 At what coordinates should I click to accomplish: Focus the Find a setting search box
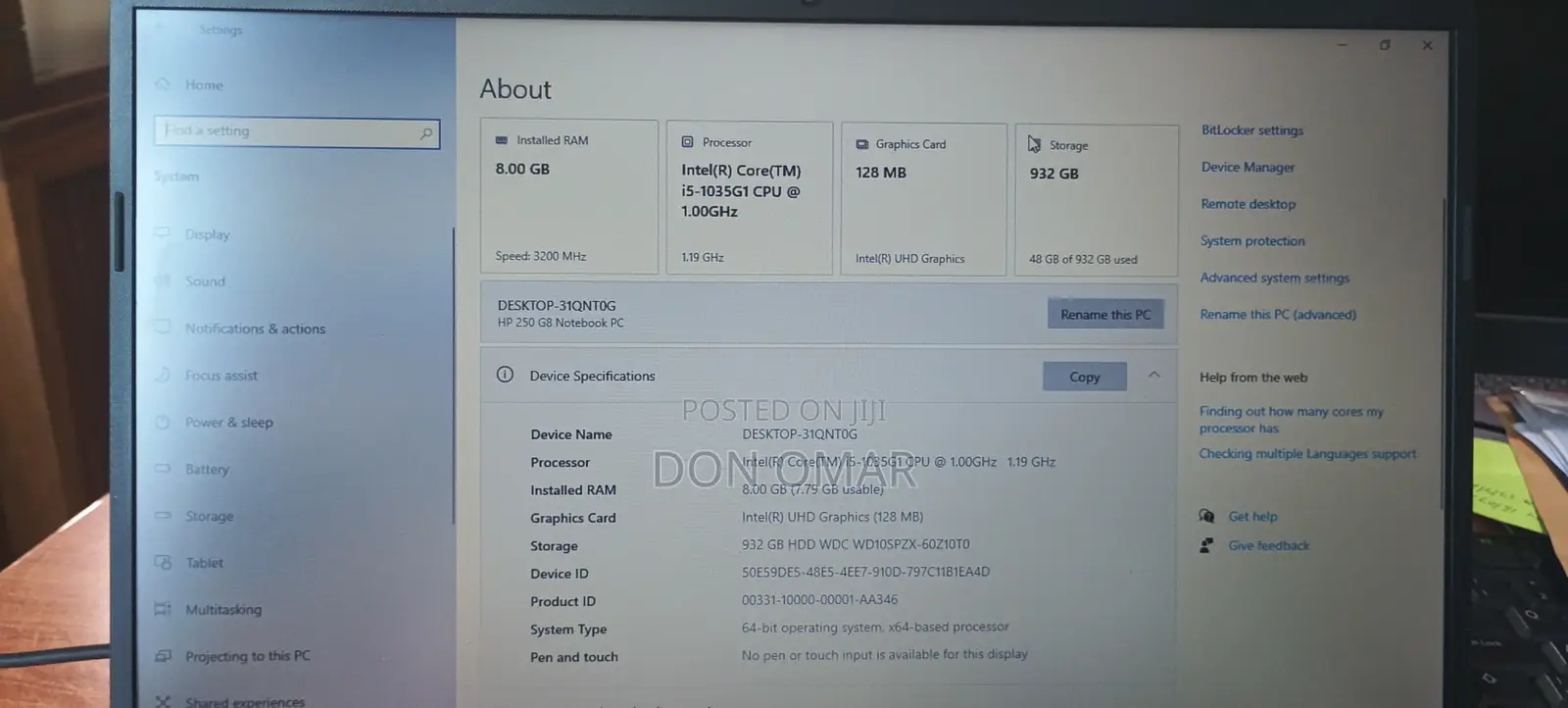297,131
